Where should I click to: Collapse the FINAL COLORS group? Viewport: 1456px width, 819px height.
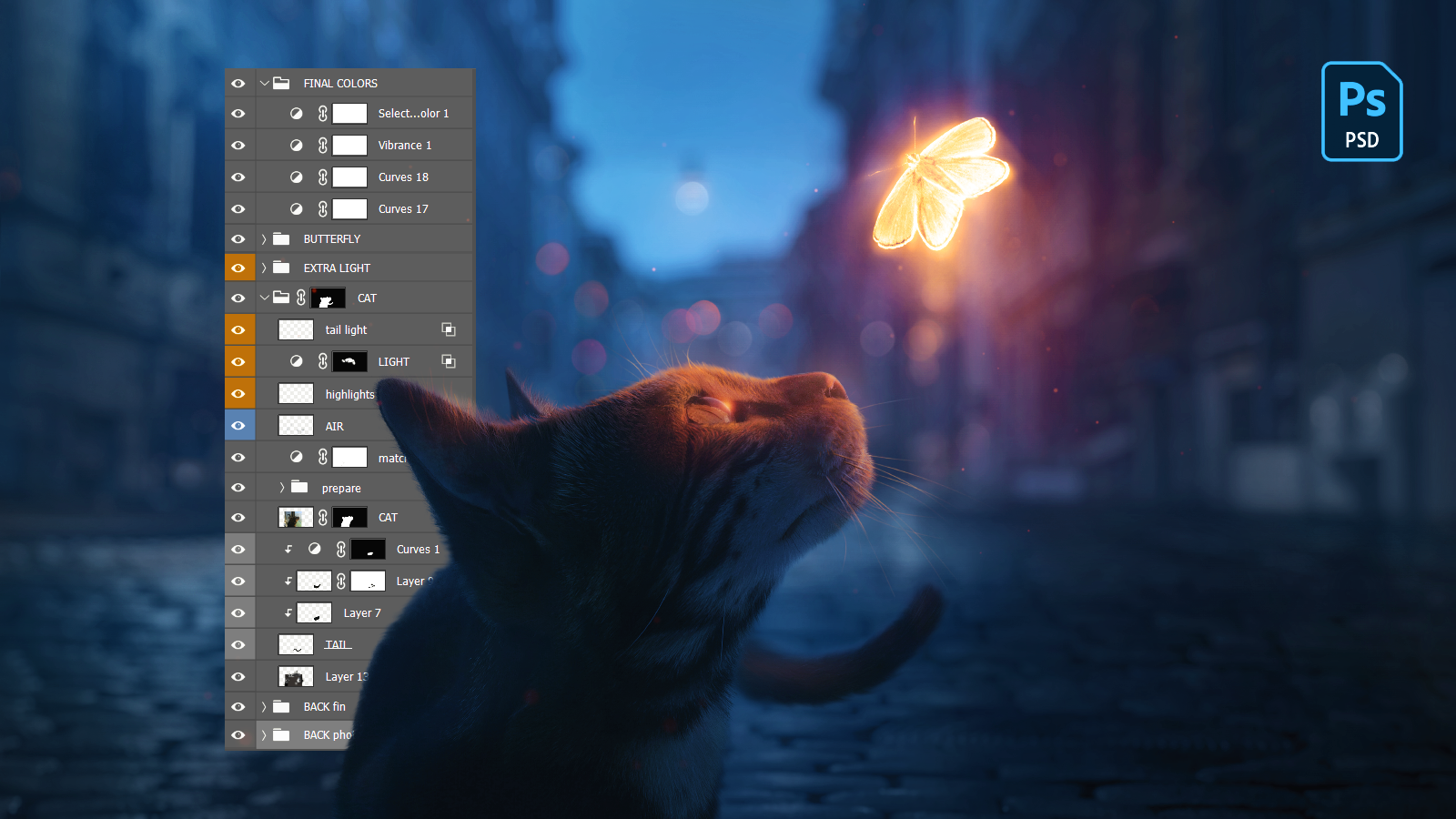pyautogui.click(x=265, y=84)
